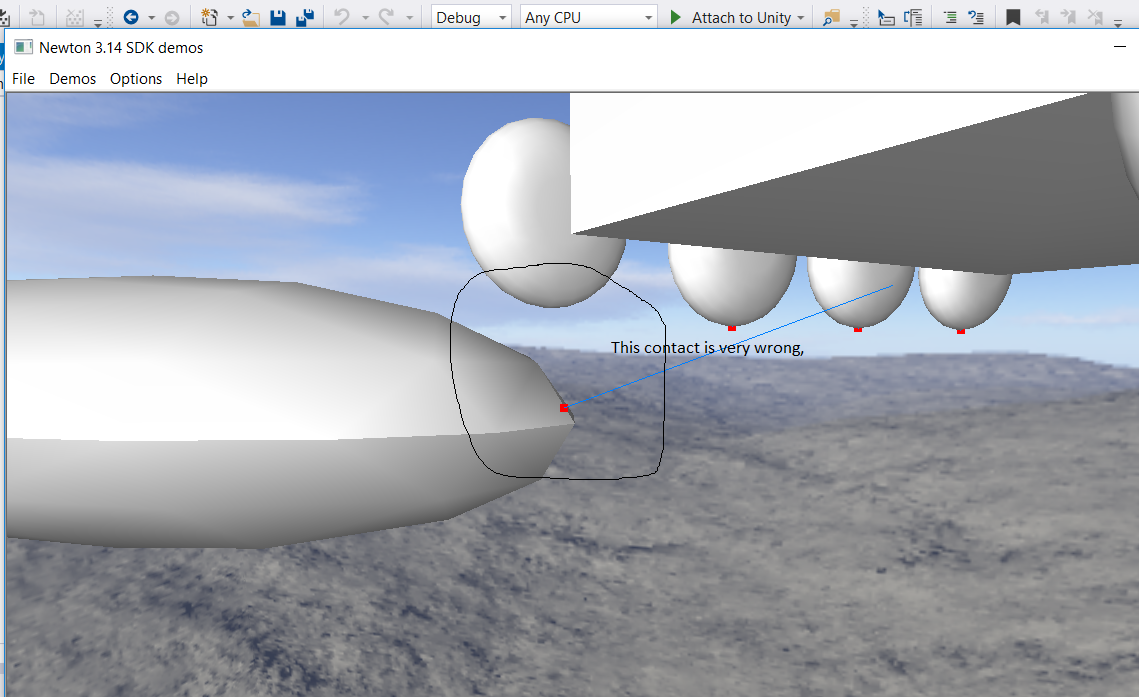Click the red contact point on capsule tip

coord(564,408)
